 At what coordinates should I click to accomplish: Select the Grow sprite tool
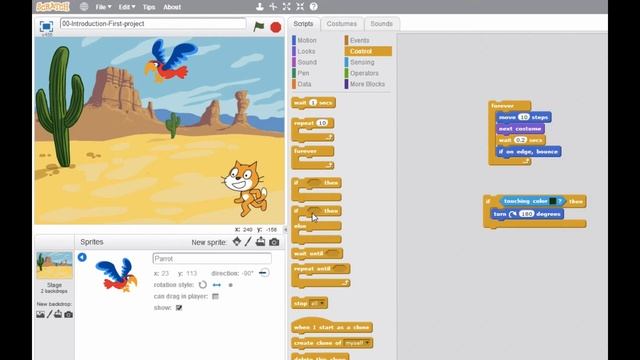pyautogui.click(x=287, y=7)
